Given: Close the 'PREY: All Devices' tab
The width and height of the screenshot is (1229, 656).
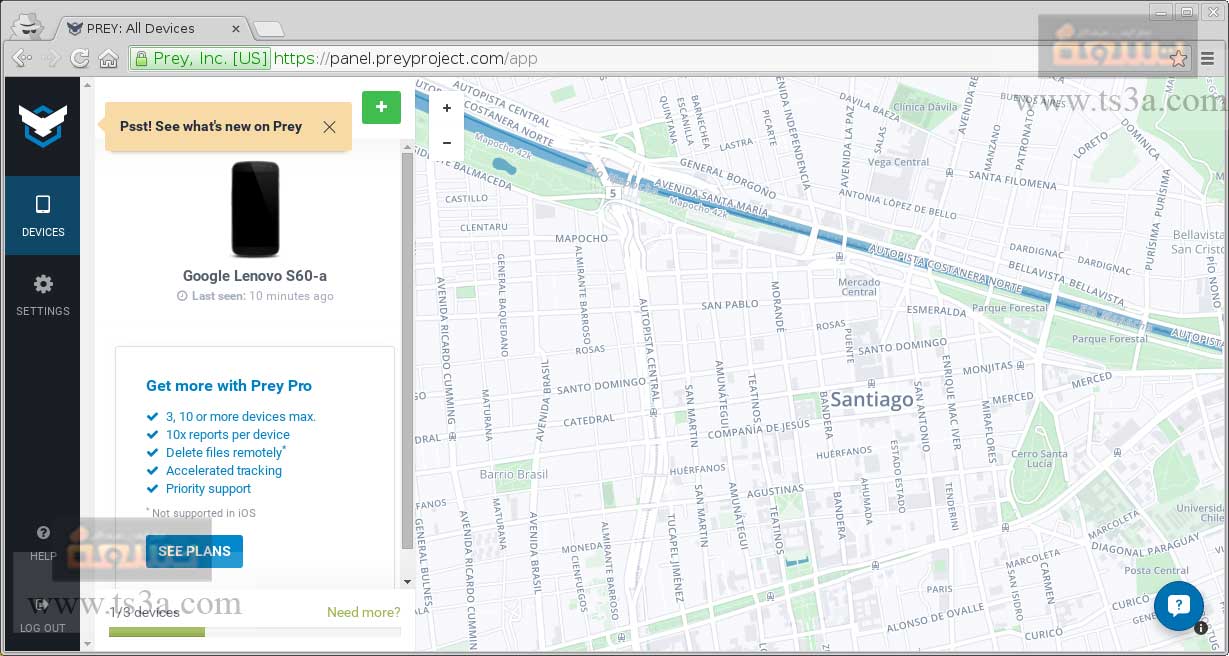Looking at the screenshot, I should click(x=235, y=28).
